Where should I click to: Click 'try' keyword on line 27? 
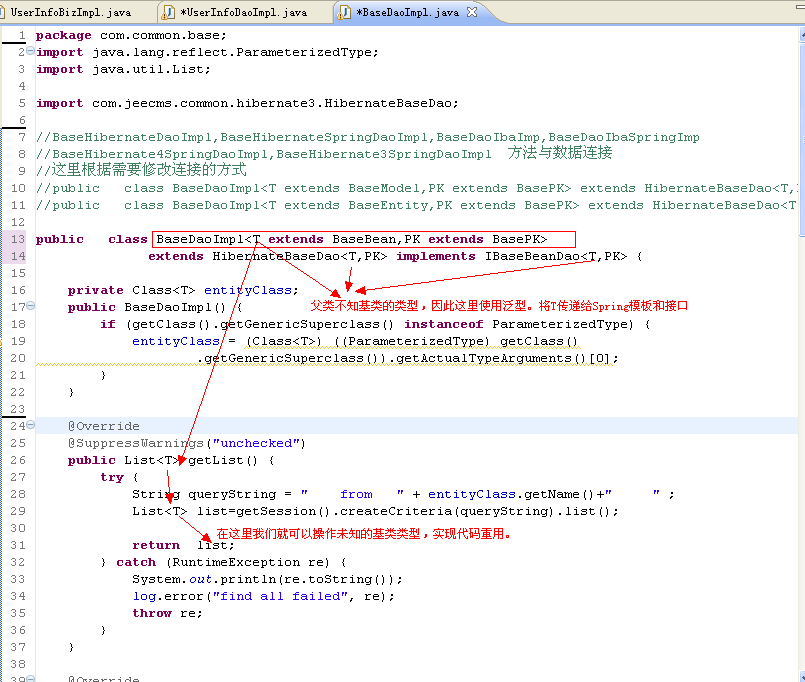tap(112, 477)
